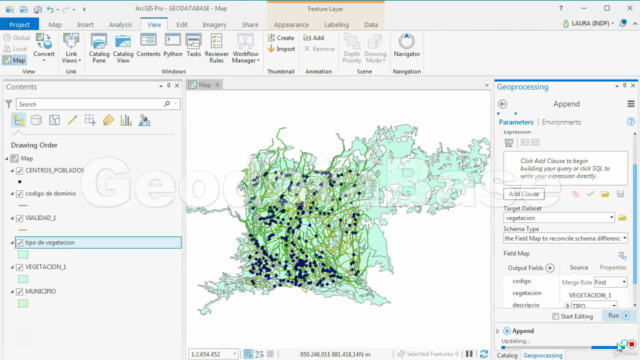Switch to Global view mode
This screenshot has height=360, width=640.
(17, 38)
